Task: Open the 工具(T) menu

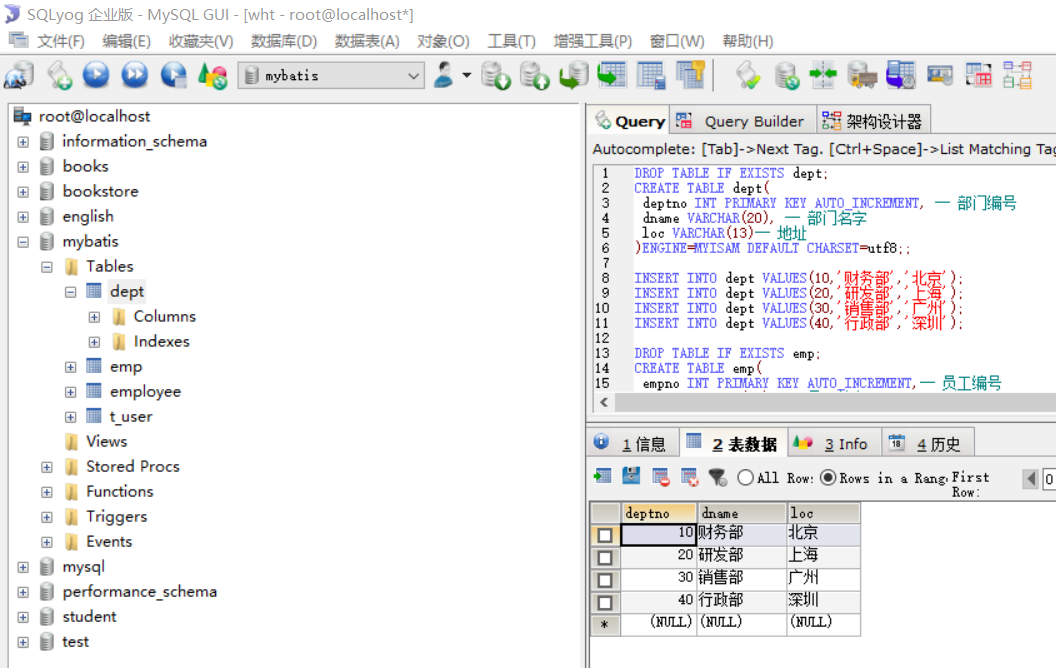Action: (511, 41)
